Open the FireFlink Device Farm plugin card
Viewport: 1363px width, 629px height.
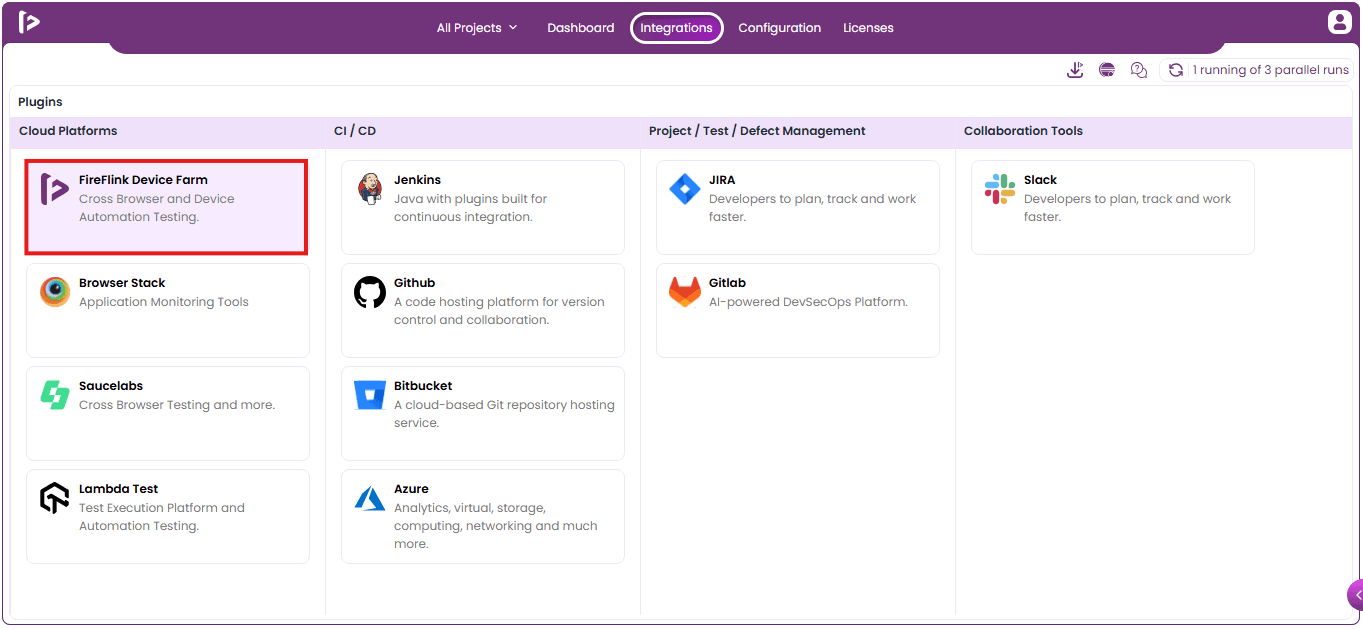pyautogui.click(x=167, y=207)
